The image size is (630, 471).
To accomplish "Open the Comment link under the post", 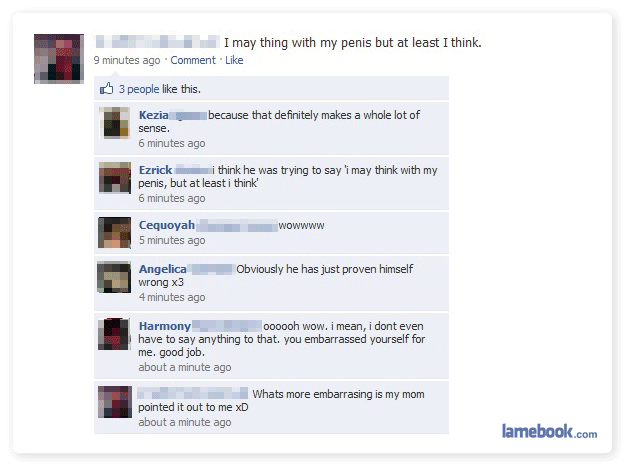I will tap(193, 60).
